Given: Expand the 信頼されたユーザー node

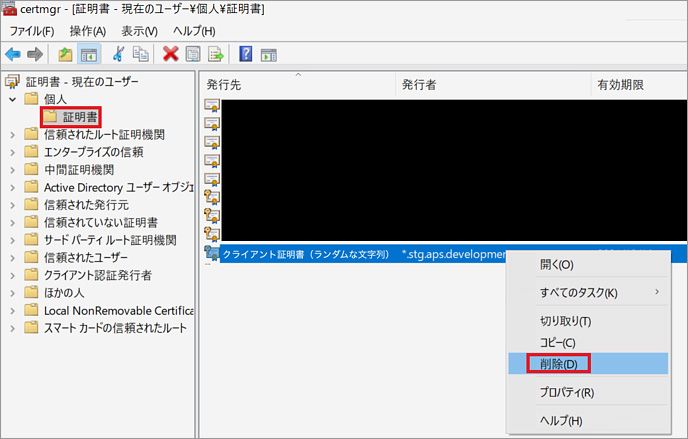Looking at the screenshot, I should click(13, 257).
